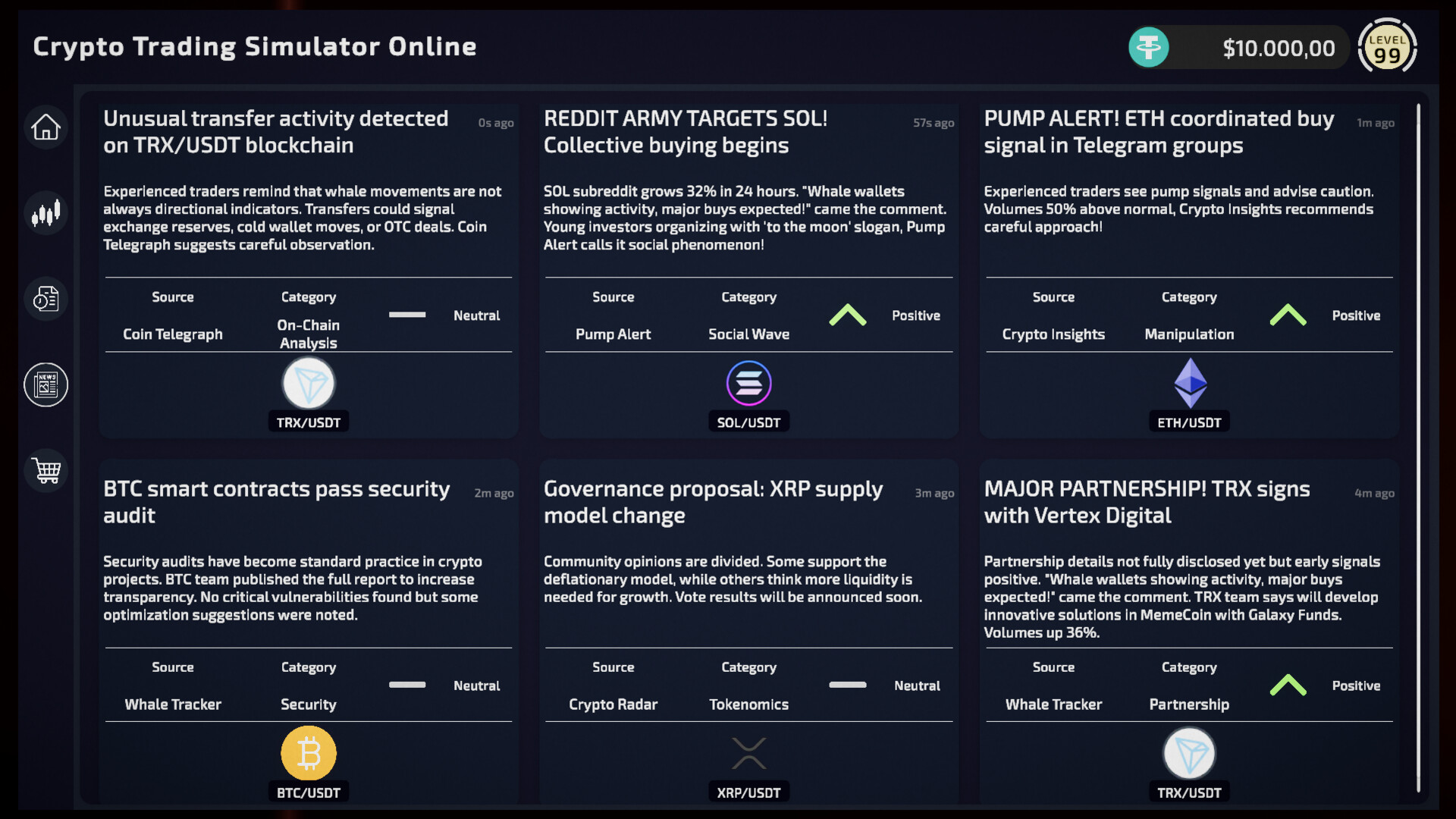
Task: Click the transaction history document icon
Action: [x=45, y=299]
